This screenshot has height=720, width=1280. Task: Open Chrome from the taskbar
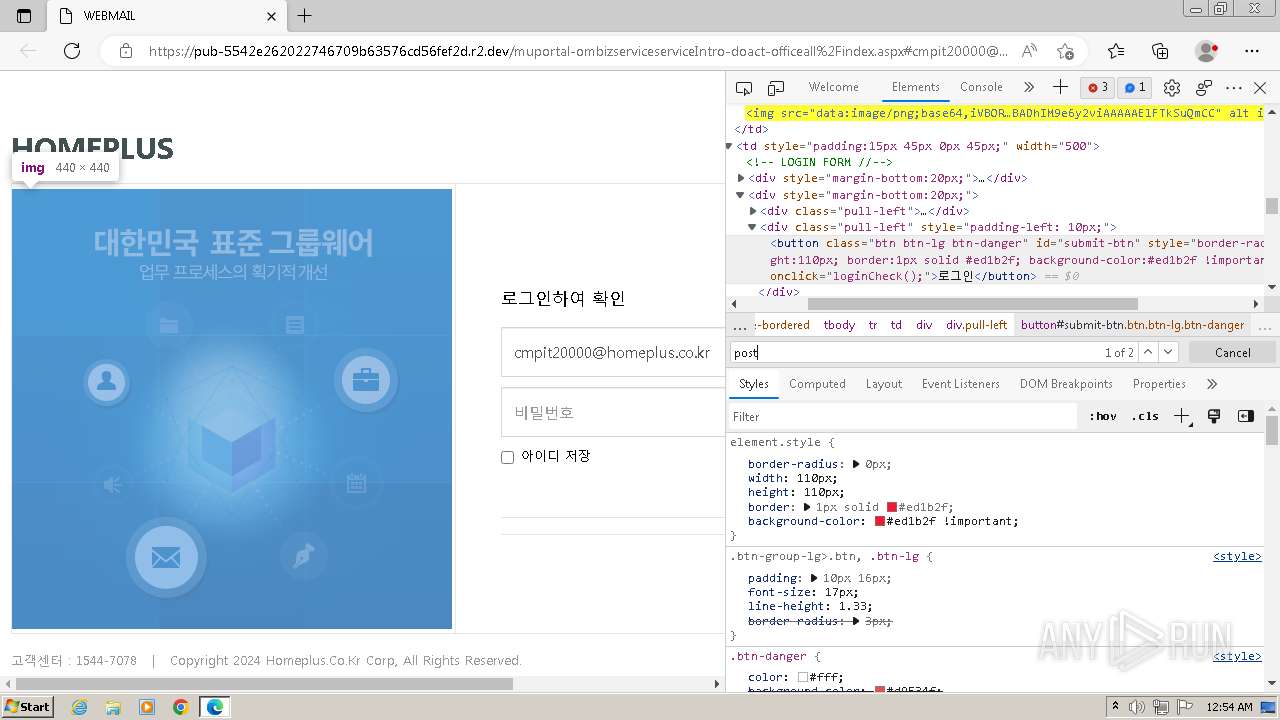[x=181, y=707]
